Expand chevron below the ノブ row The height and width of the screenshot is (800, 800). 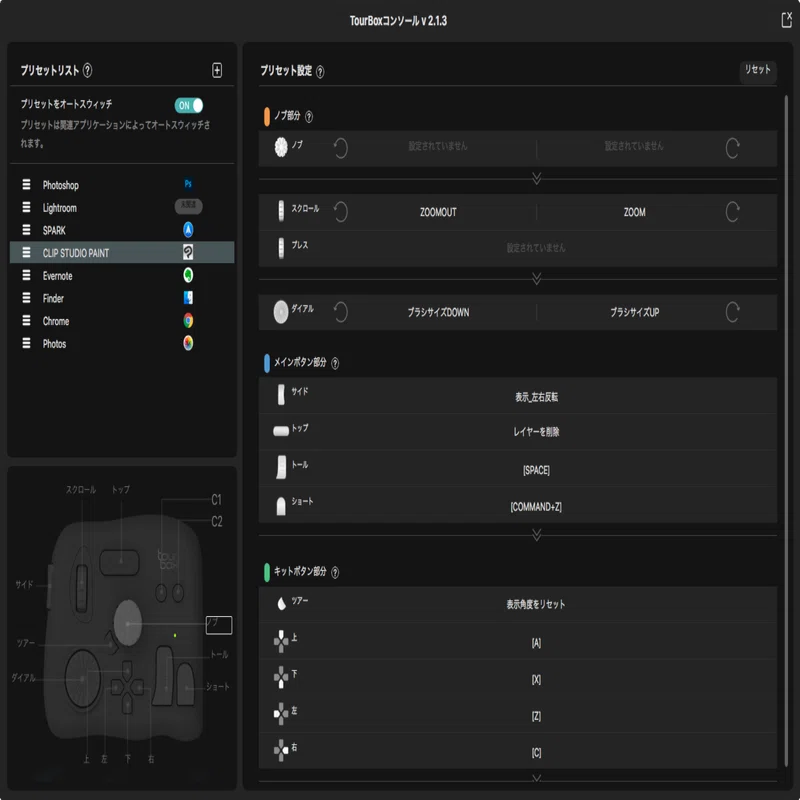click(x=536, y=179)
